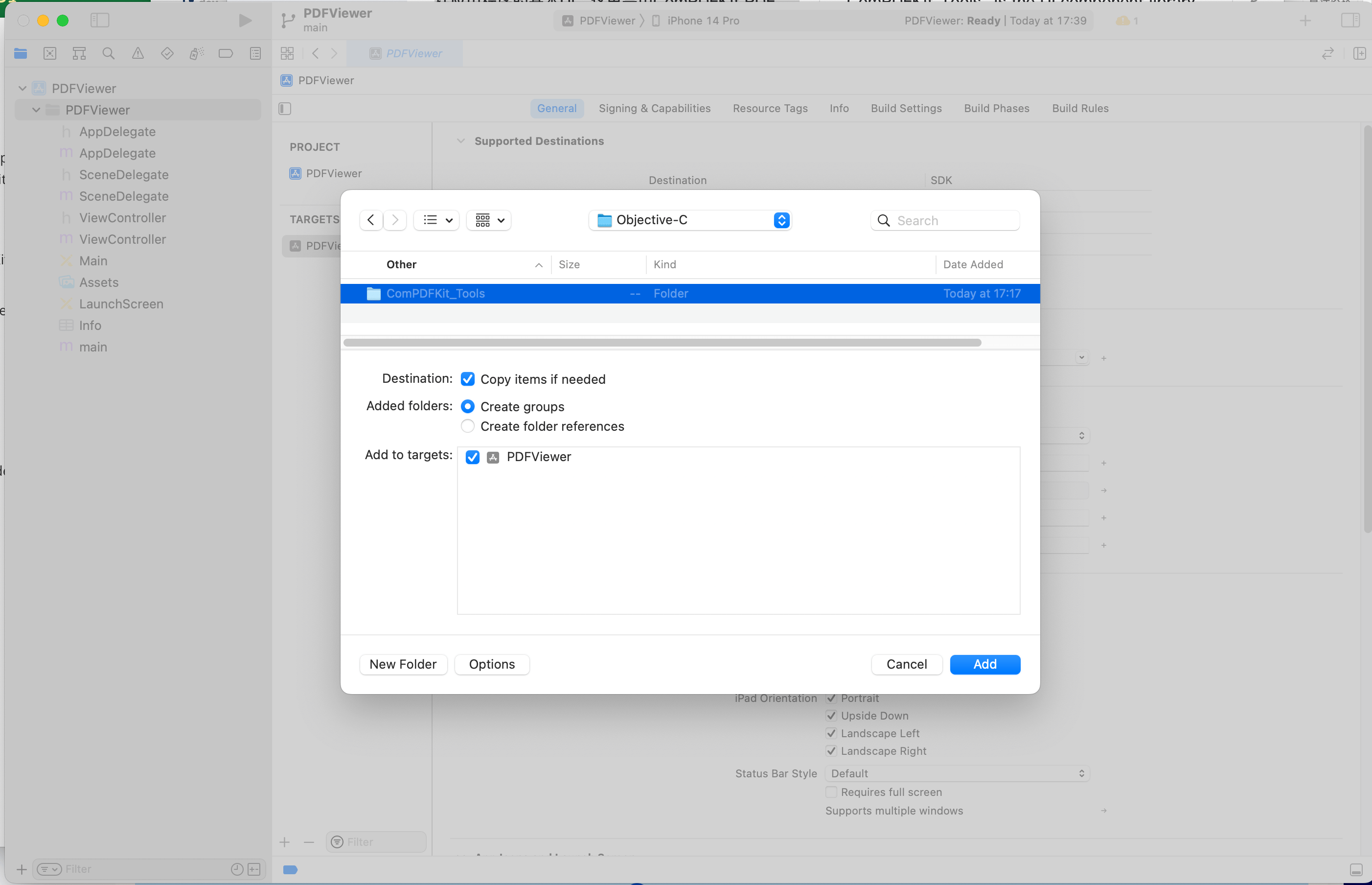The image size is (1372, 885).
Task: Switch to Signing & Capabilities tab
Action: [655, 109]
